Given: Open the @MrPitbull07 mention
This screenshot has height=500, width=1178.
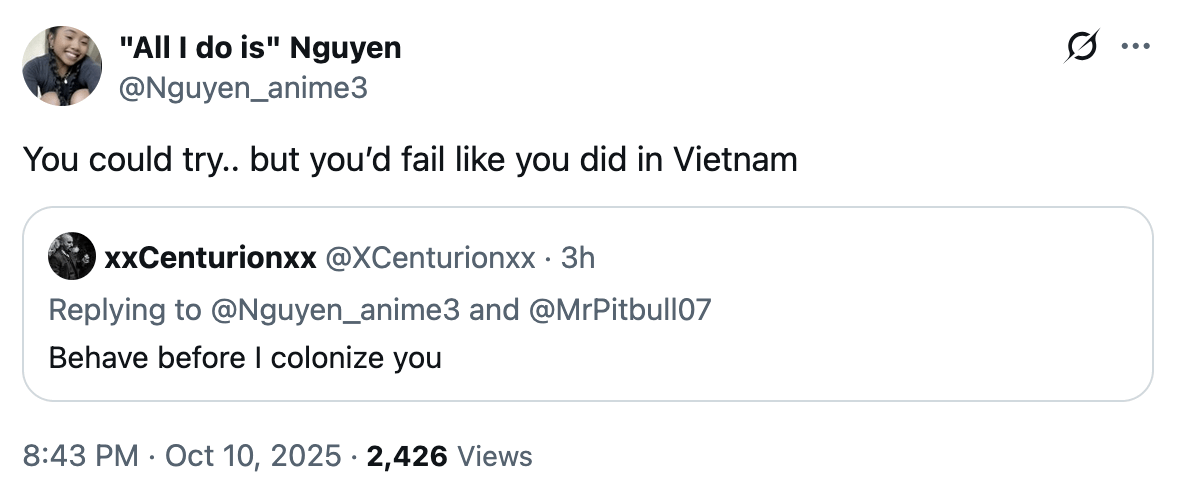Looking at the screenshot, I should point(618,309).
